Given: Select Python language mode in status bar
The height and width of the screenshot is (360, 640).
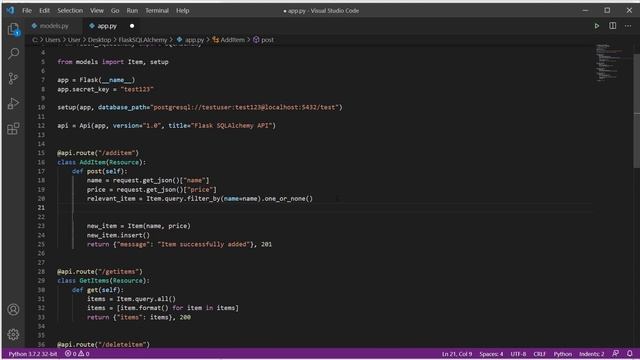Looking at the screenshot, I should click(562, 354).
